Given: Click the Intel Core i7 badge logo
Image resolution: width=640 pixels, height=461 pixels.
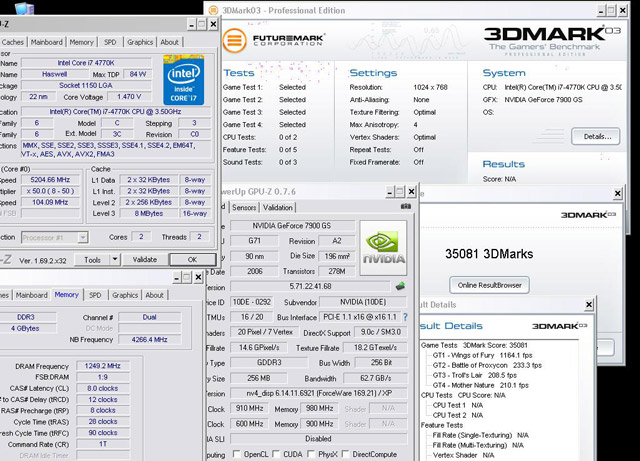Looking at the screenshot, I should coord(184,80).
